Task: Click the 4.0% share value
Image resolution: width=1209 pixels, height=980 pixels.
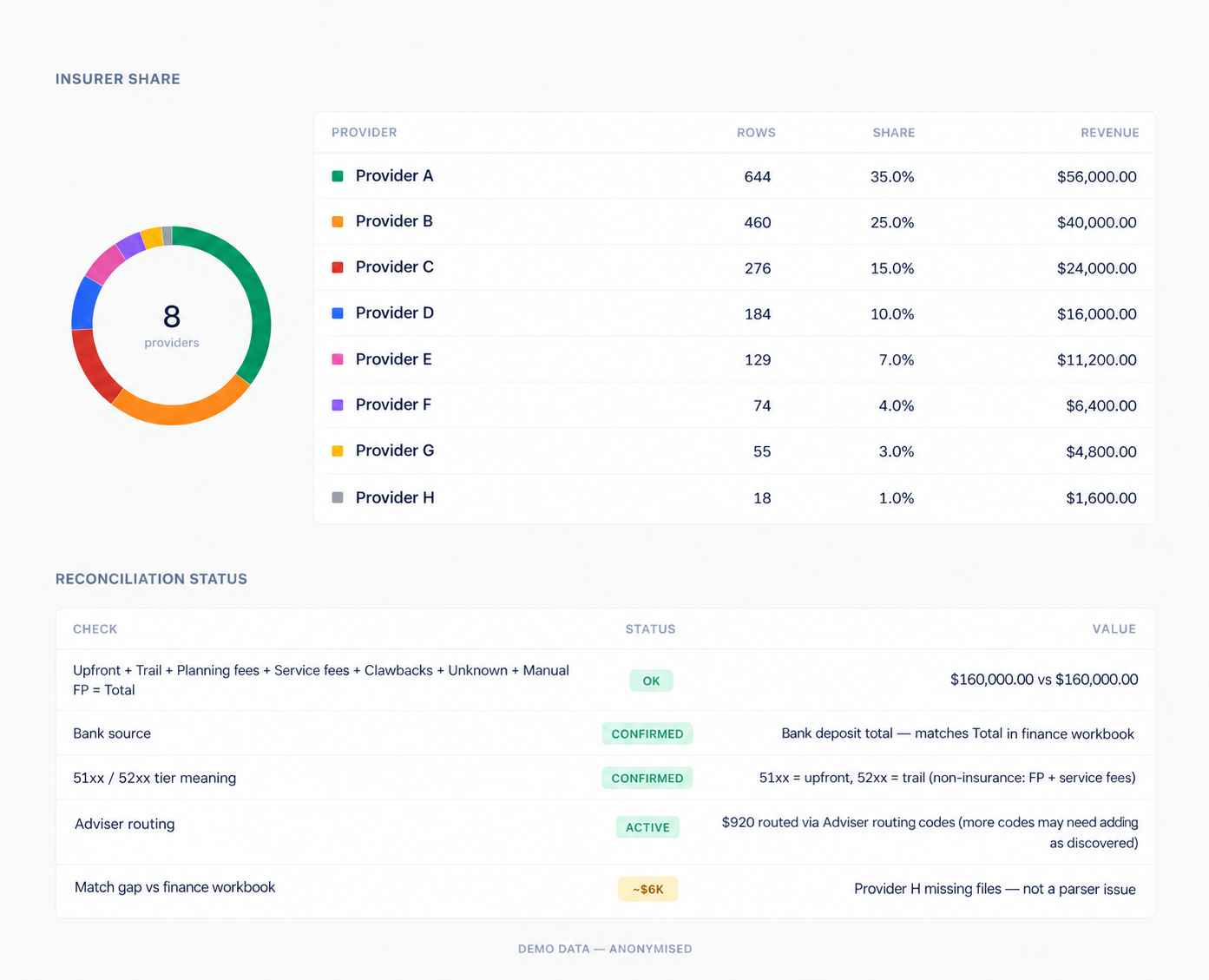Action: pyautogui.click(x=897, y=406)
